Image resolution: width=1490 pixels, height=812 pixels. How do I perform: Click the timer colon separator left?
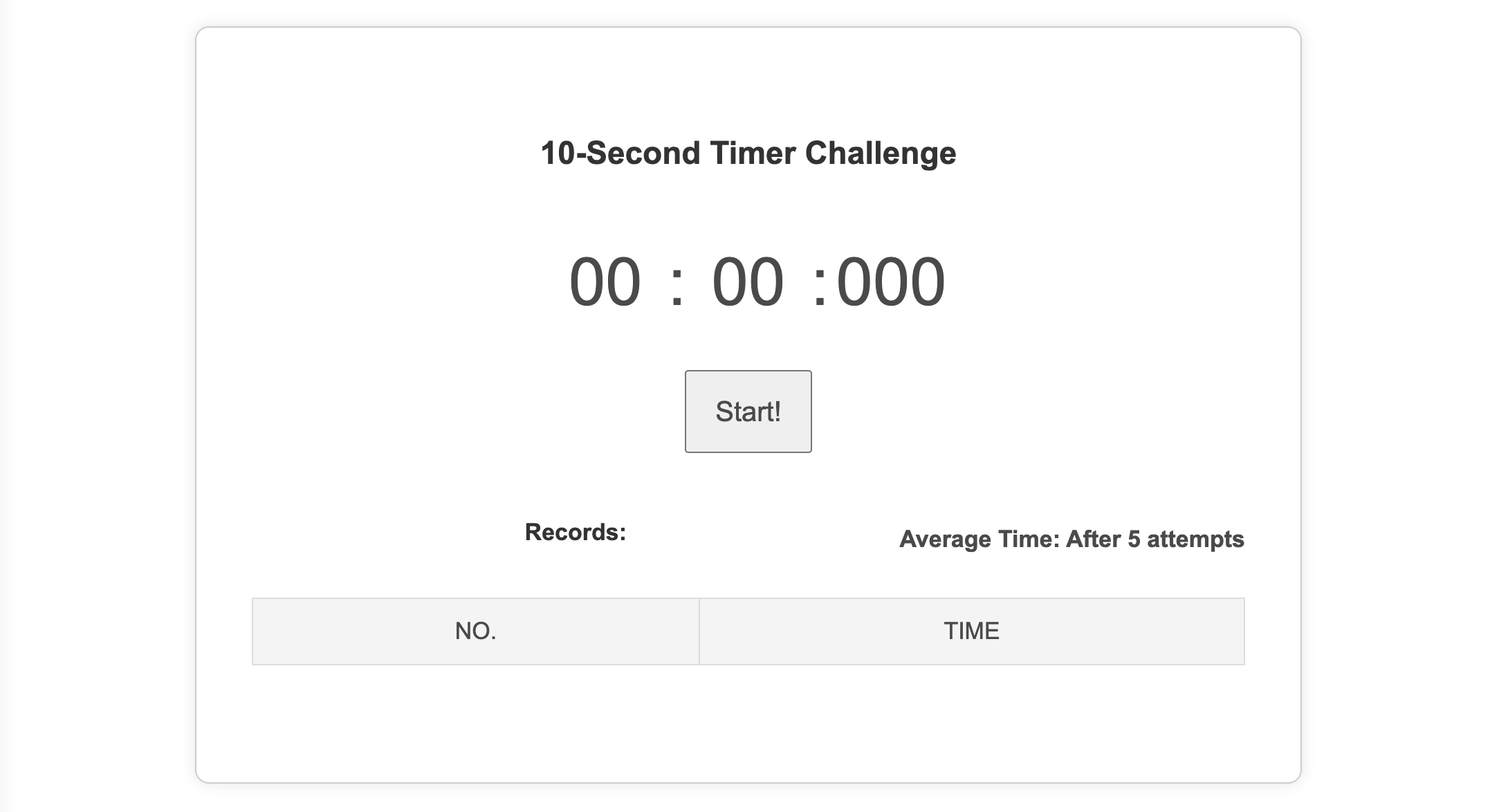(x=679, y=280)
